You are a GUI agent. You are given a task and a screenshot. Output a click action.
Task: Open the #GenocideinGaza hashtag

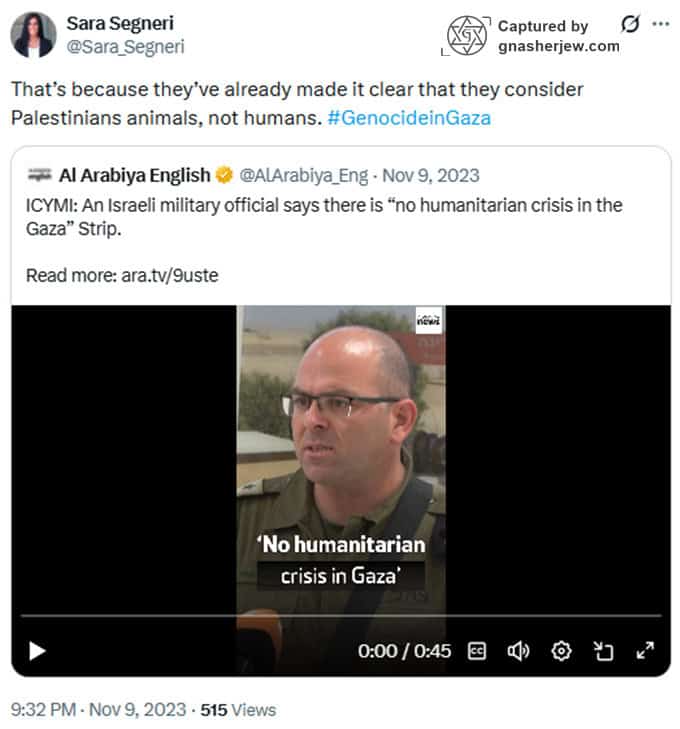(x=409, y=118)
